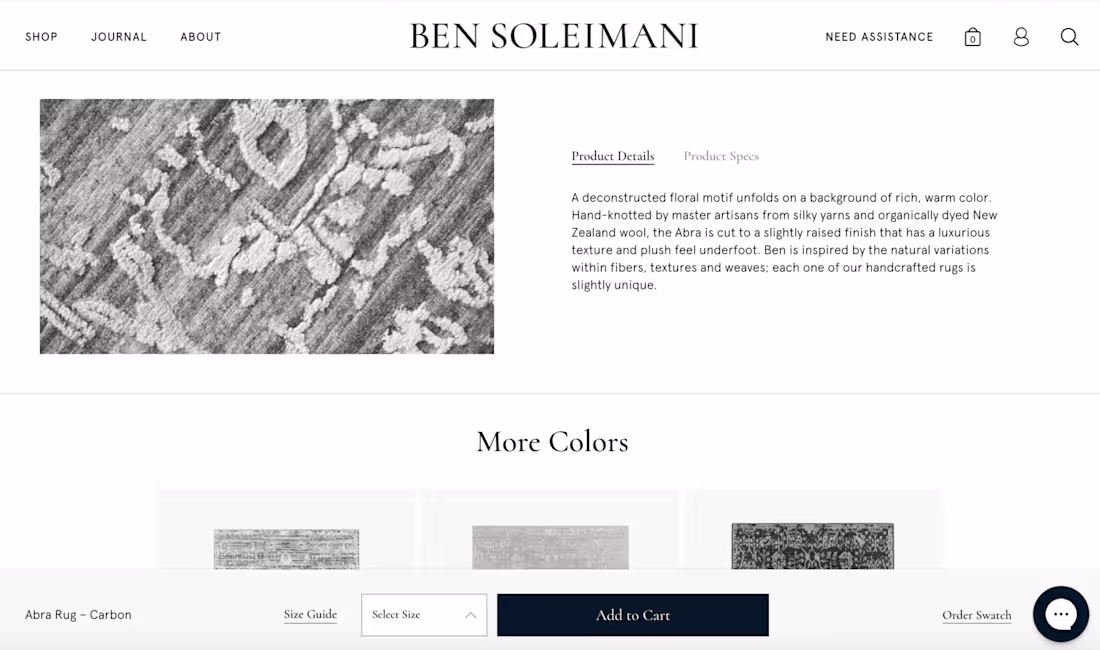
Task: Click the Order Swatch link
Action: click(x=976, y=615)
